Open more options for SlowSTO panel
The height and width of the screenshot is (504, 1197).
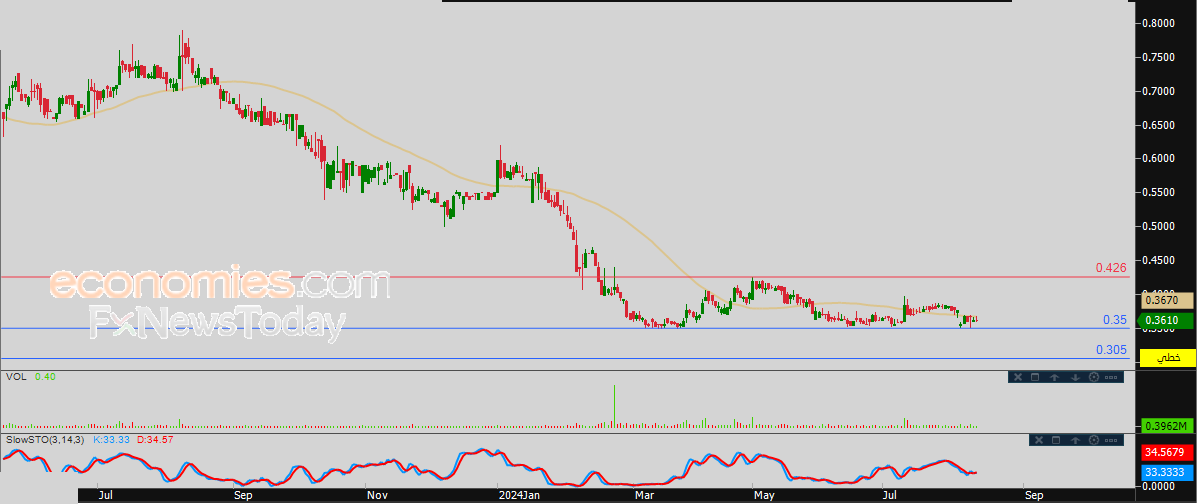(1112, 440)
